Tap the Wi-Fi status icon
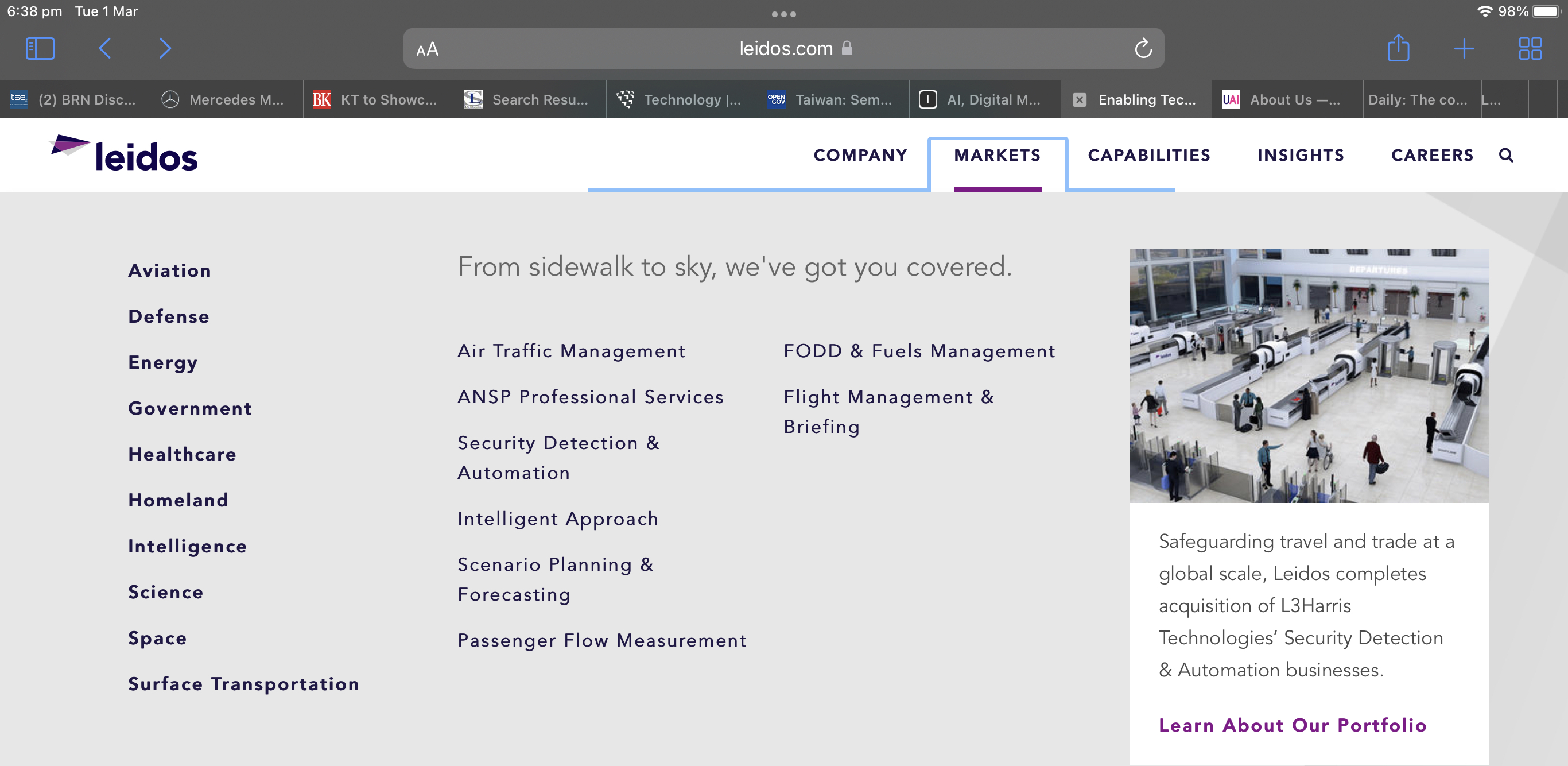 1484,11
